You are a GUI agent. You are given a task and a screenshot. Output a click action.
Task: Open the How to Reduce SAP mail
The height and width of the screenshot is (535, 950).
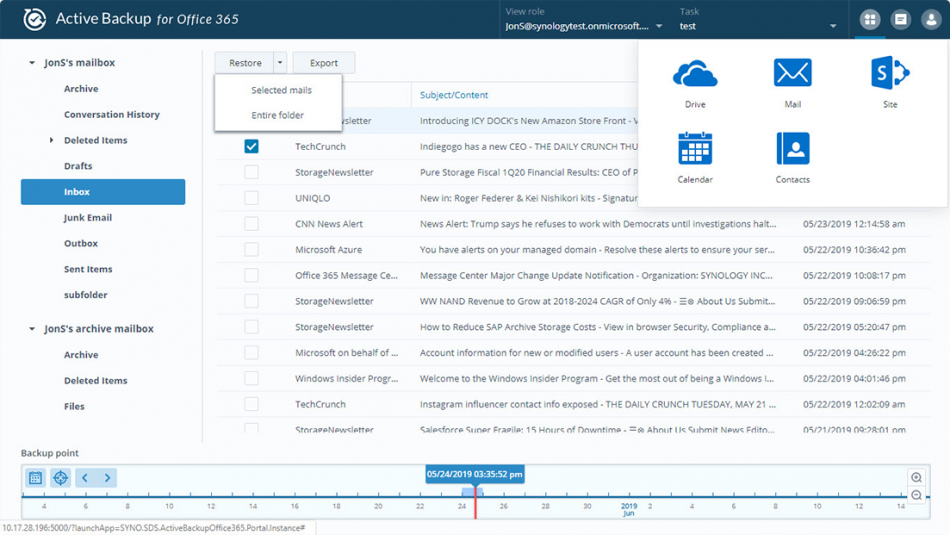click(x=597, y=327)
